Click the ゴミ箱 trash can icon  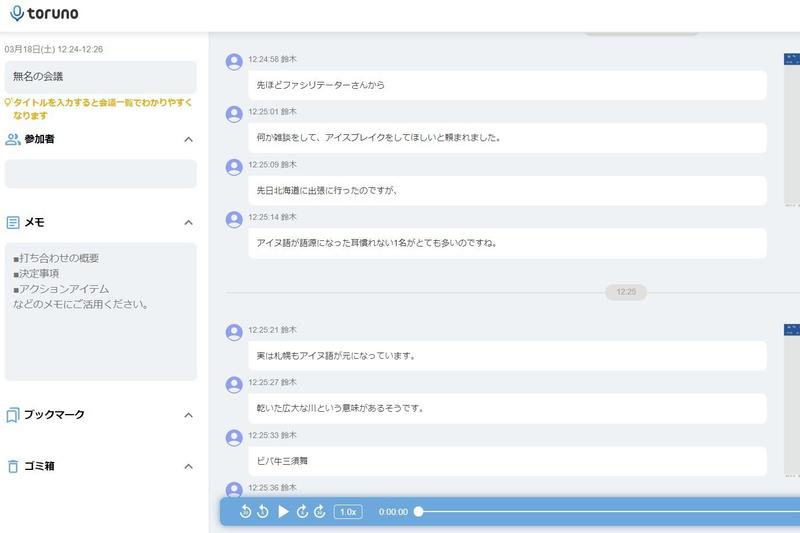13,466
